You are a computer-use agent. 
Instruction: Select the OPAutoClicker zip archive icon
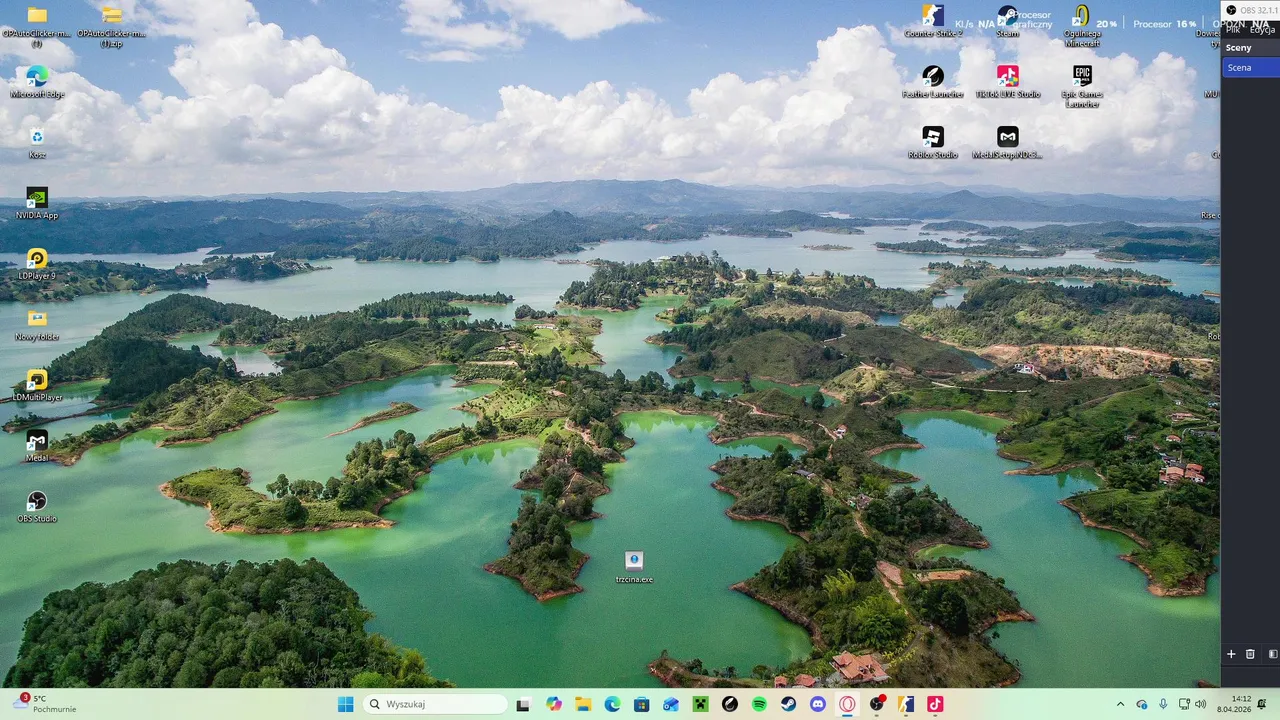111,25
